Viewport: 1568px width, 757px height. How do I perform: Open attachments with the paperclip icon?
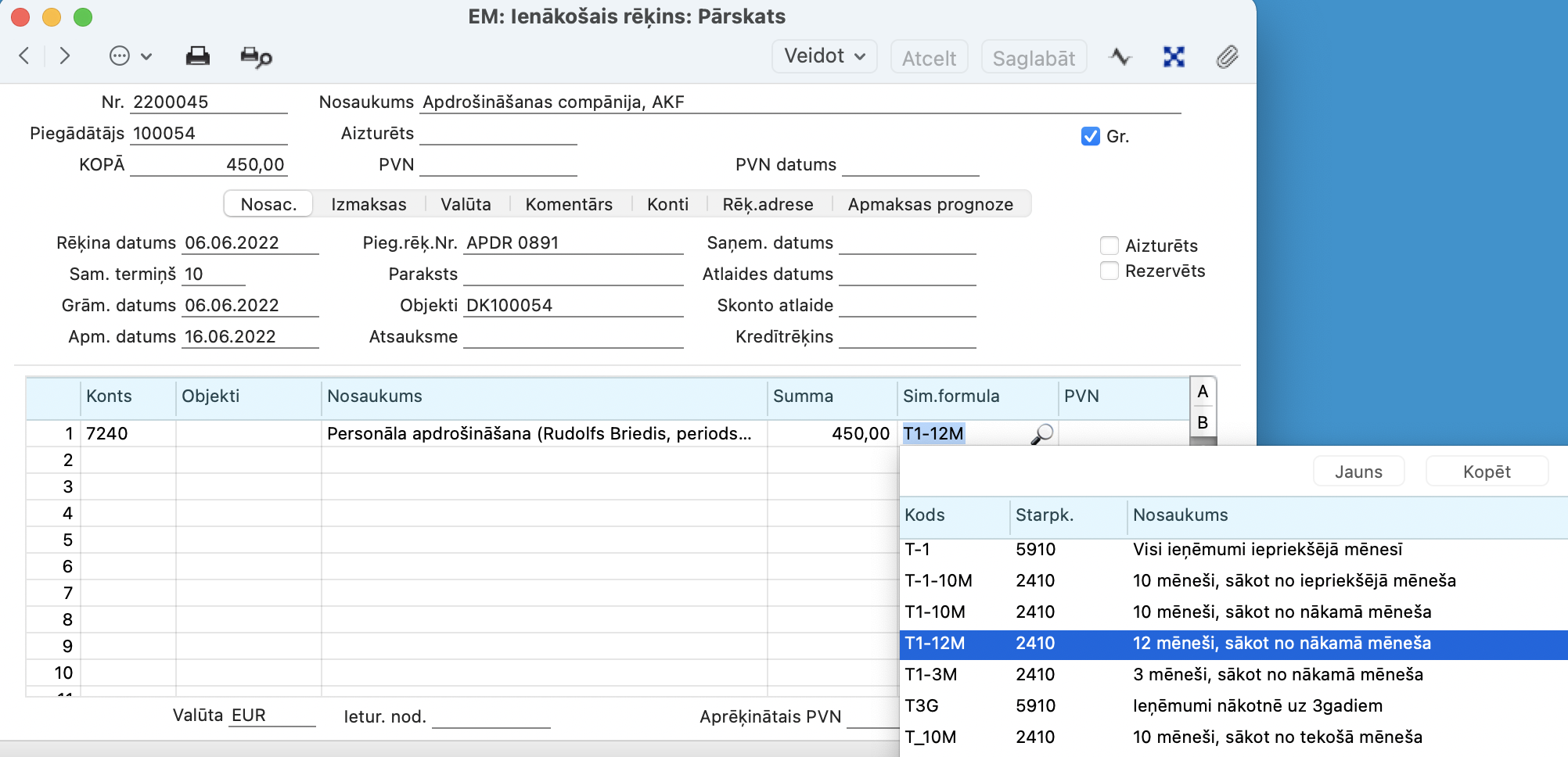pyautogui.click(x=1227, y=57)
